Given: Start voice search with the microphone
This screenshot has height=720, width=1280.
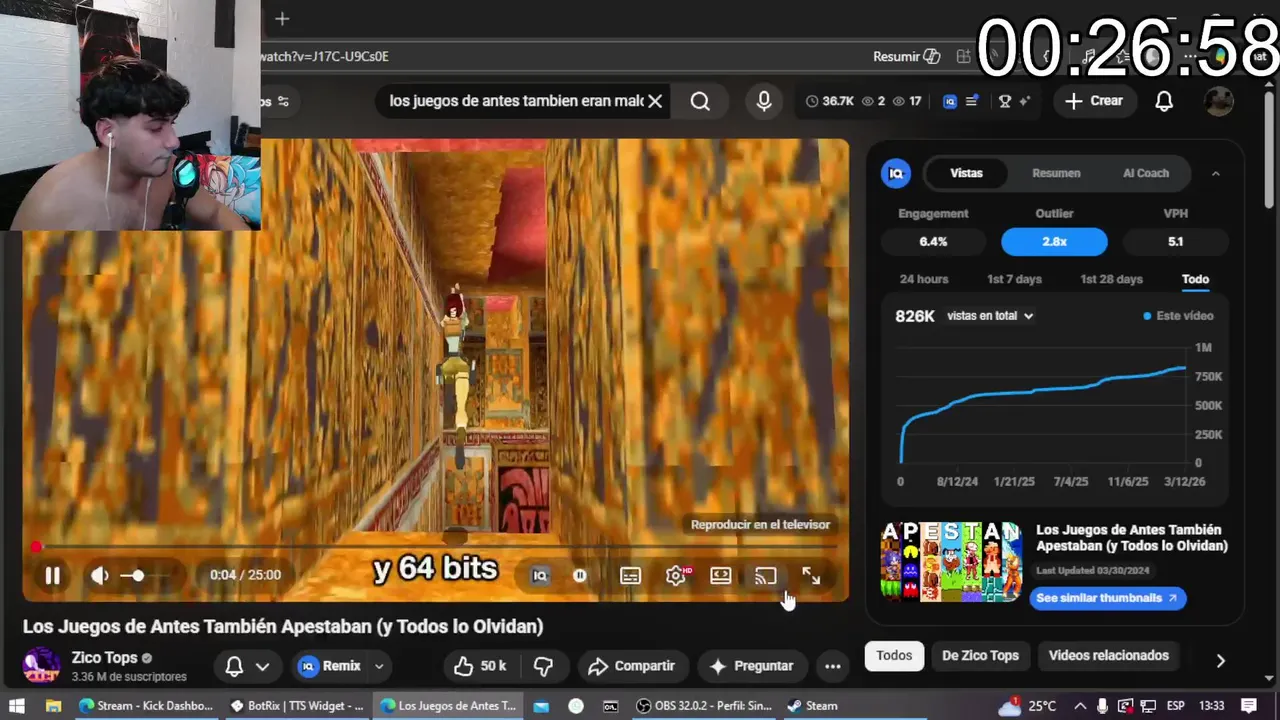Looking at the screenshot, I should pos(764,101).
